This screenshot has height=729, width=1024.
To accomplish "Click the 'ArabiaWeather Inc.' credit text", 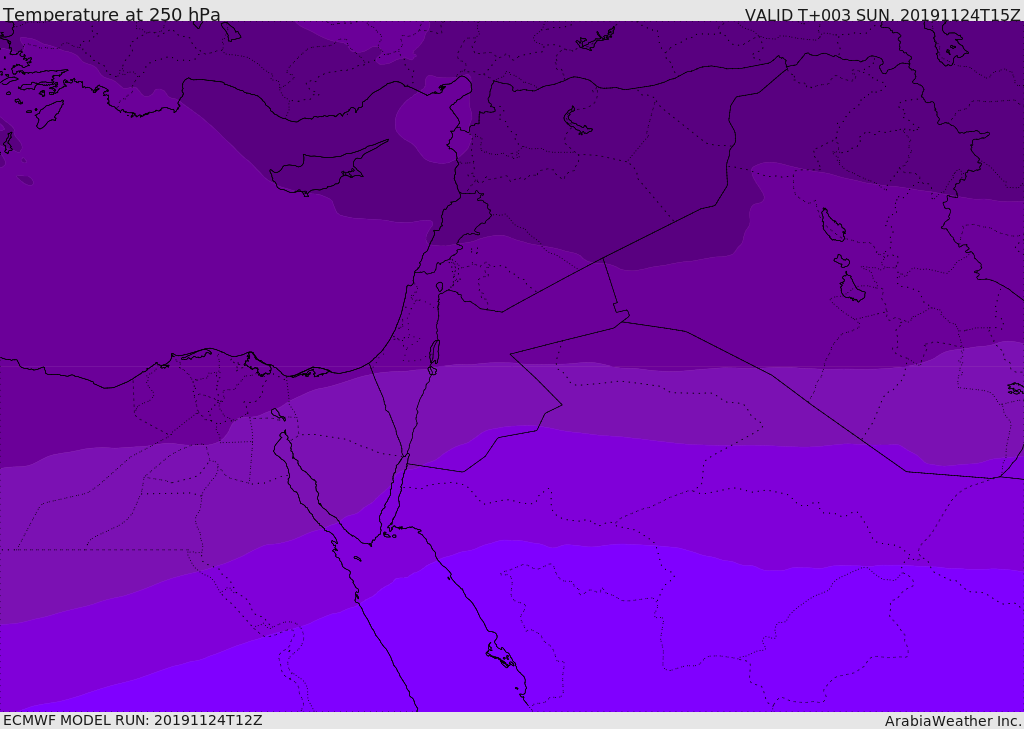I will [x=953, y=721].
